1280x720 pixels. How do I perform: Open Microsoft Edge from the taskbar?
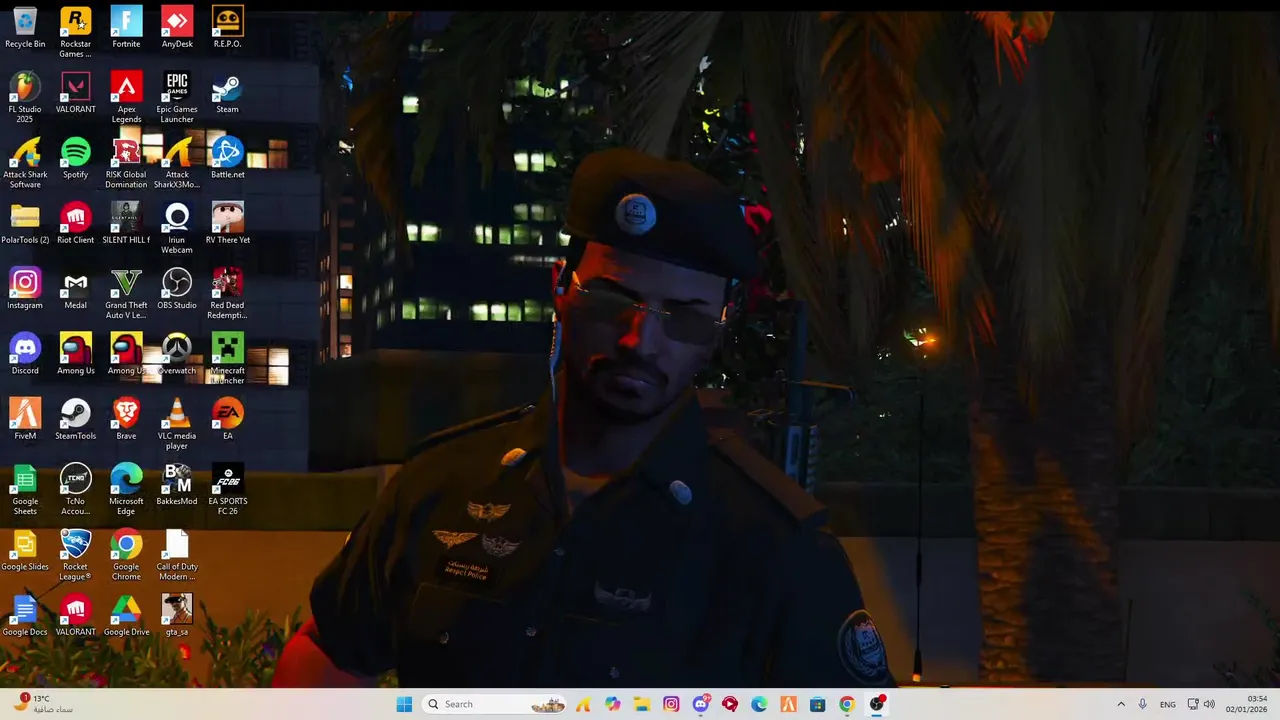[x=759, y=704]
